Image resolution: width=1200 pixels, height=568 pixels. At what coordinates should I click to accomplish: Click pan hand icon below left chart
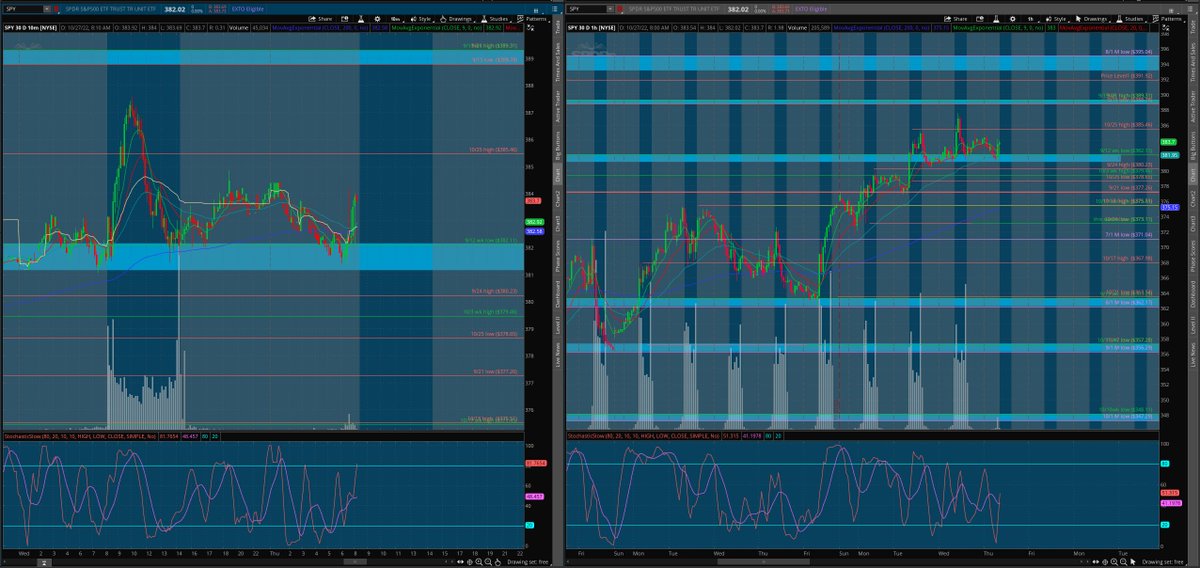click(x=498, y=562)
